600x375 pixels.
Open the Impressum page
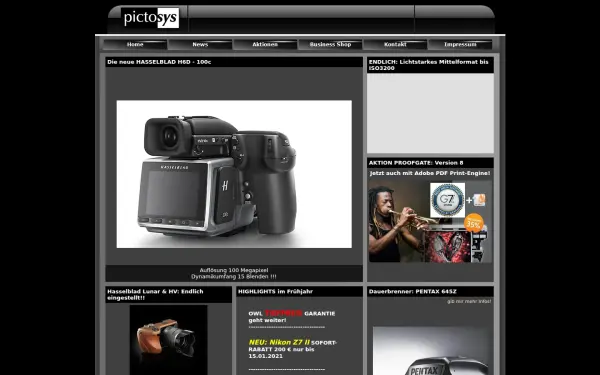click(460, 45)
